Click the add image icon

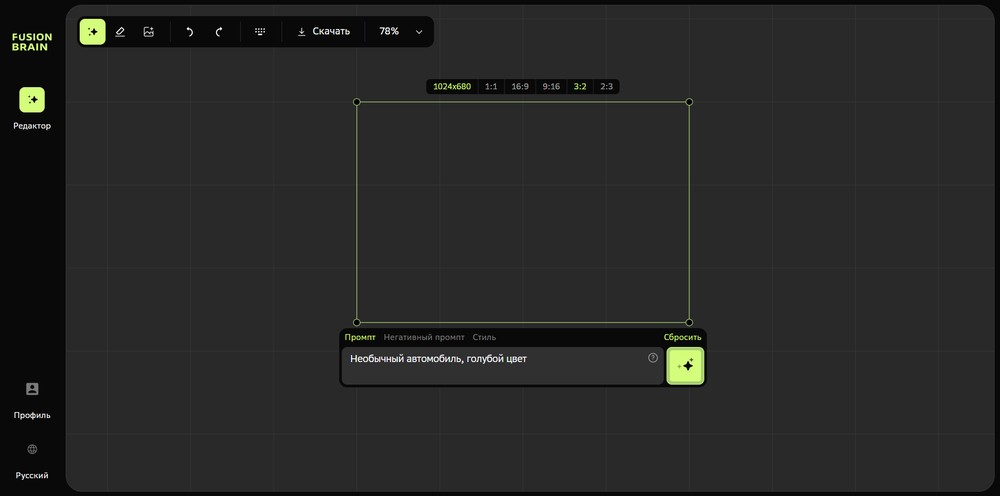click(148, 32)
